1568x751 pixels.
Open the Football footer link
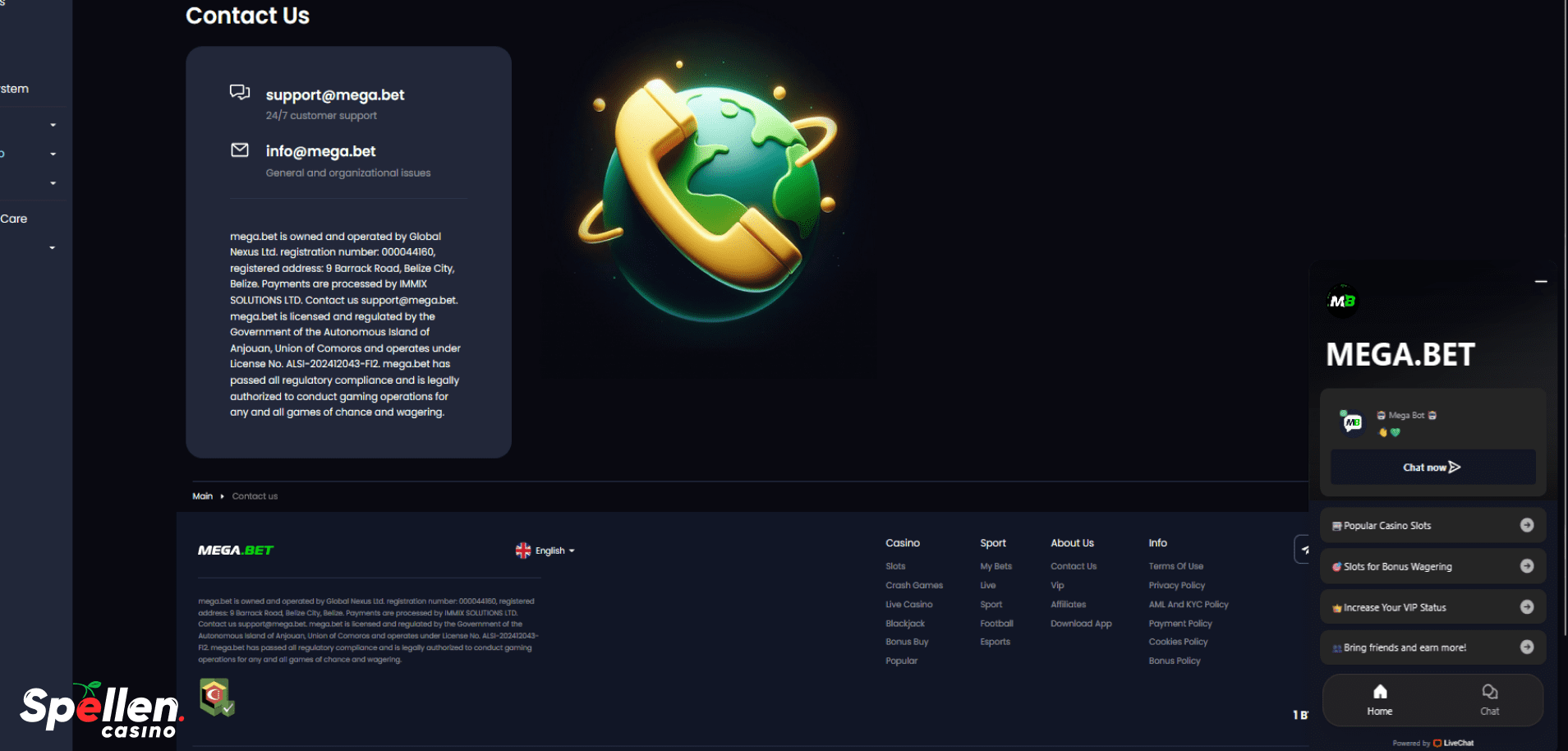[996, 624]
